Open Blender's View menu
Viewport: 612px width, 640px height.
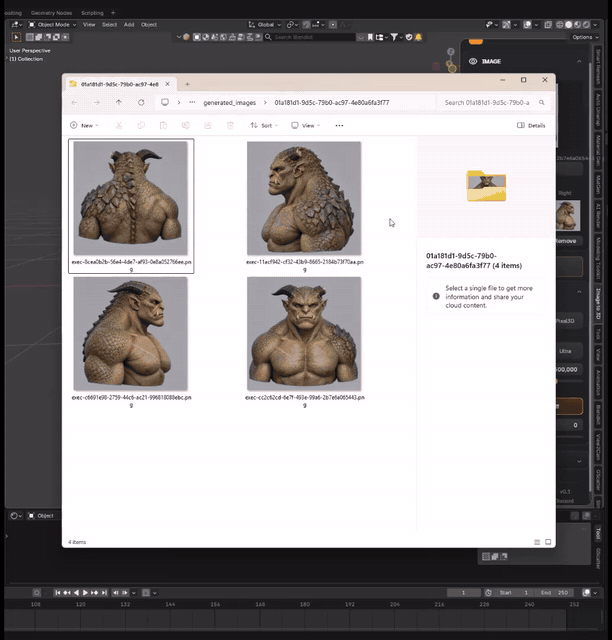[89, 25]
